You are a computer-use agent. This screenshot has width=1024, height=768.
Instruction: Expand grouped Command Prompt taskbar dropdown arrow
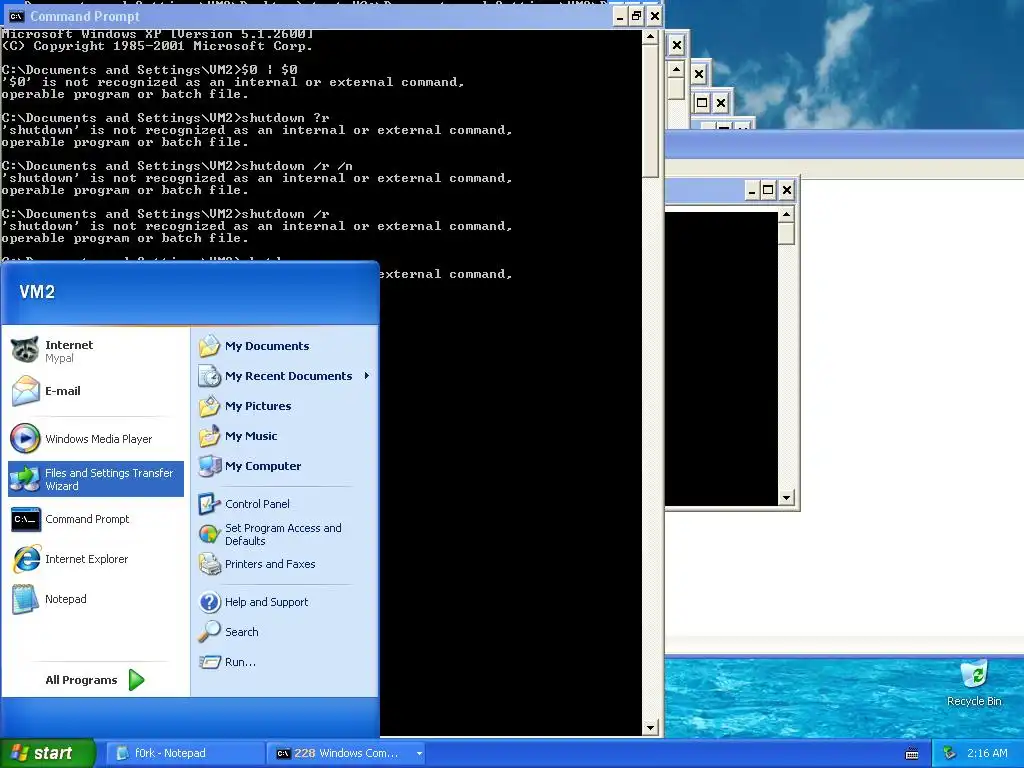[419, 754]
